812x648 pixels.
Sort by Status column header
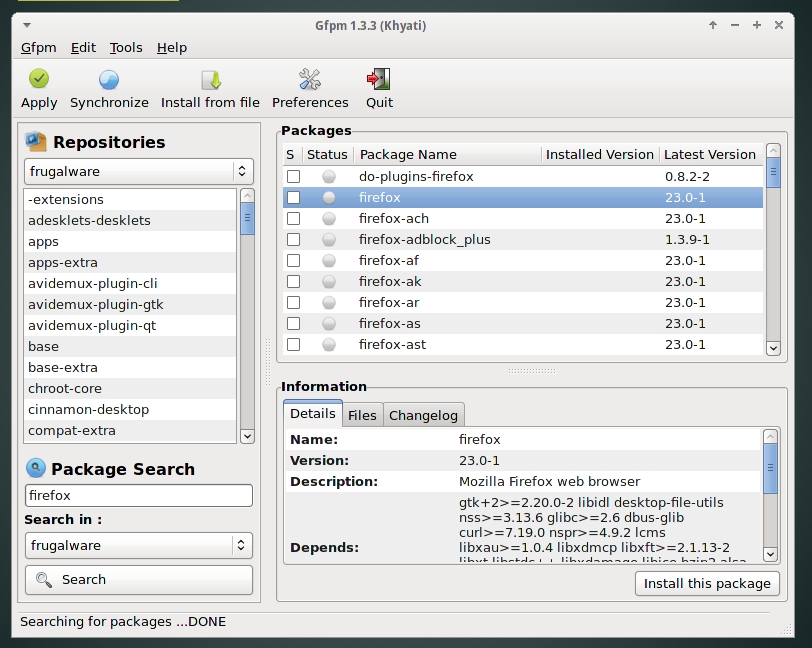327,154
